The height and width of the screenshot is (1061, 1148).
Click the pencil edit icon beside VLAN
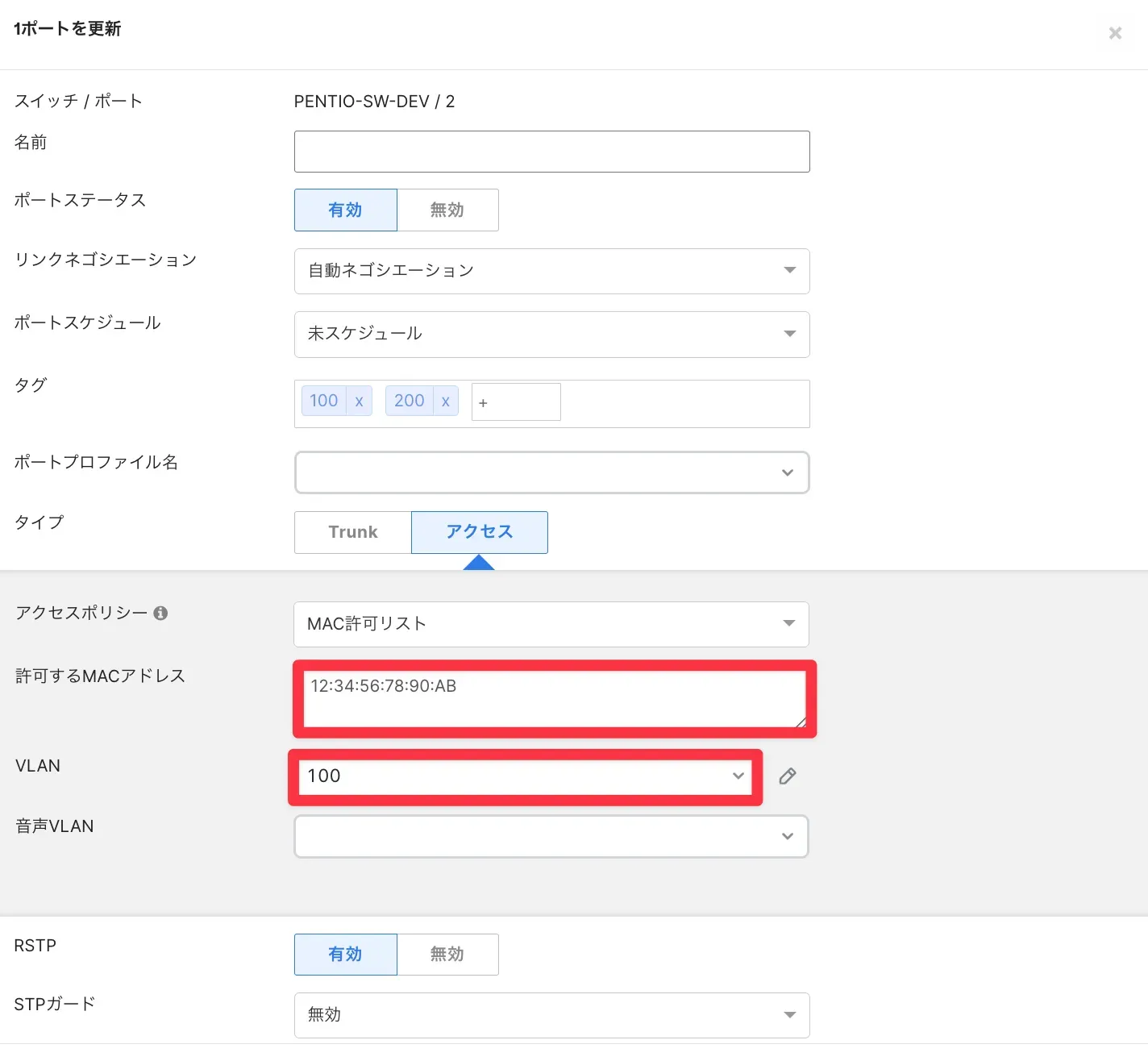coord(788,776)
